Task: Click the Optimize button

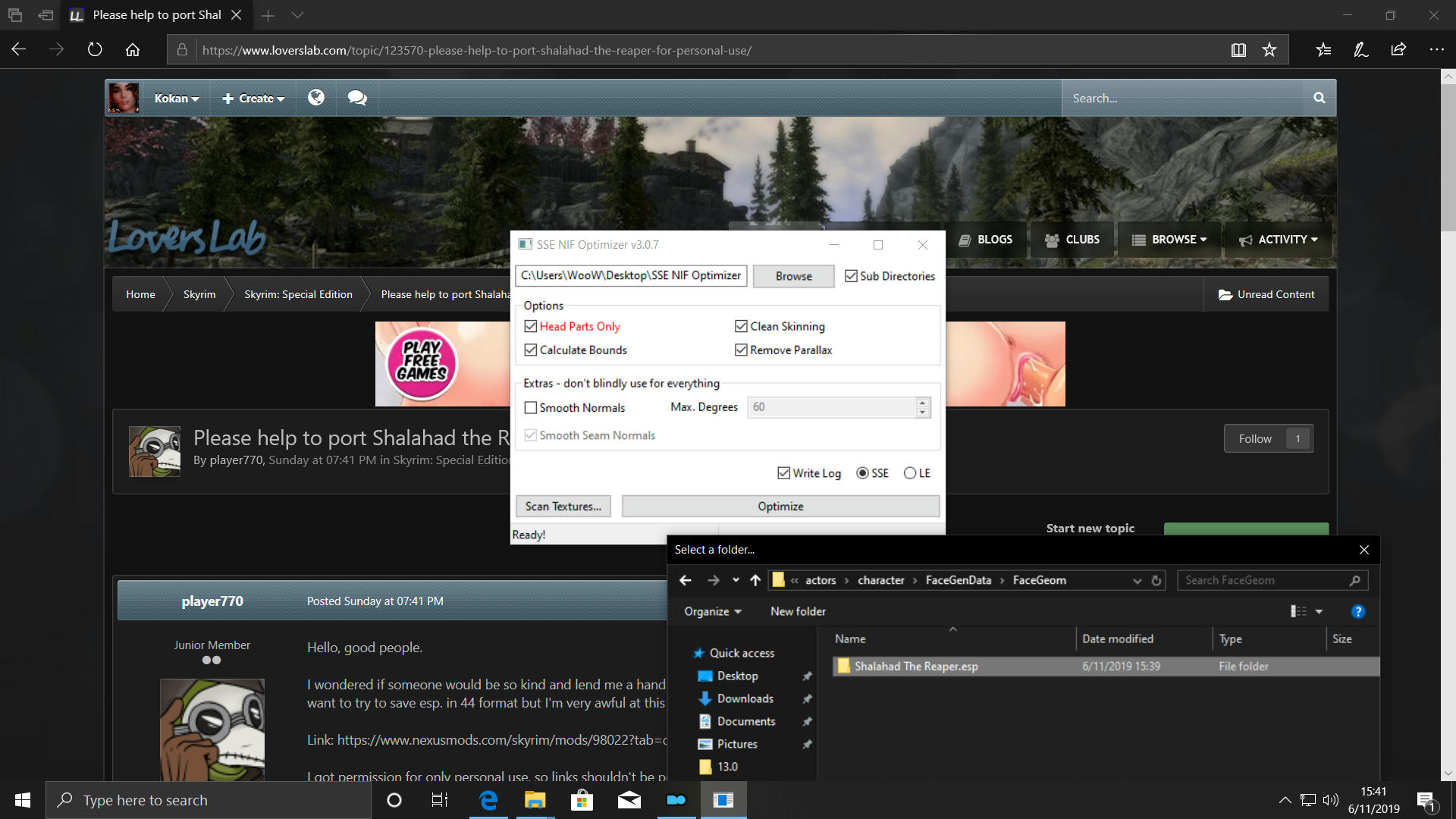Action: coord(780,507)
